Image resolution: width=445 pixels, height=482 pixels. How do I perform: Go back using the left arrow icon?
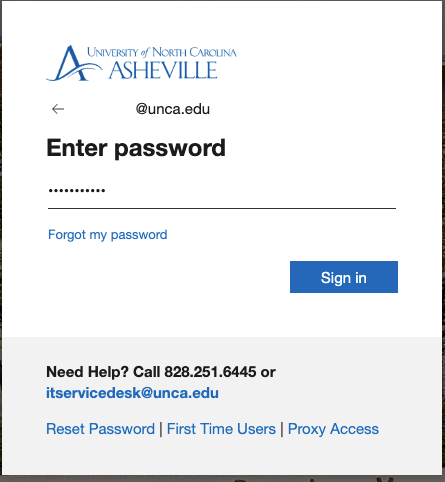58,109
